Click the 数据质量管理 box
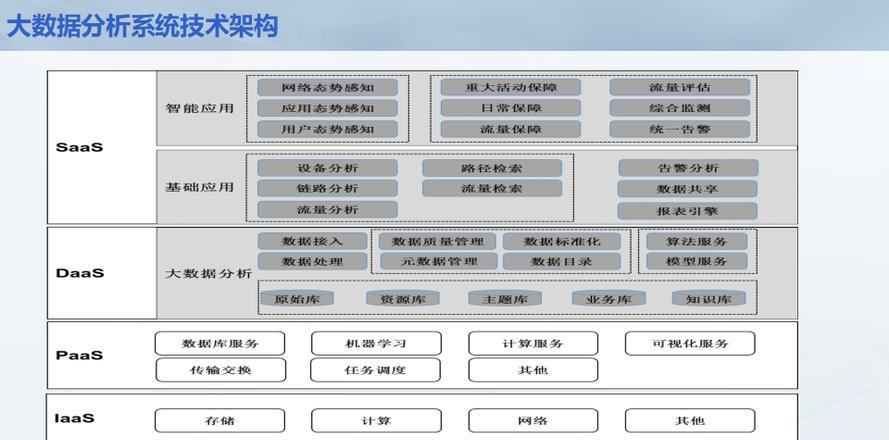 pyautogui.click(x=437, y=242)
